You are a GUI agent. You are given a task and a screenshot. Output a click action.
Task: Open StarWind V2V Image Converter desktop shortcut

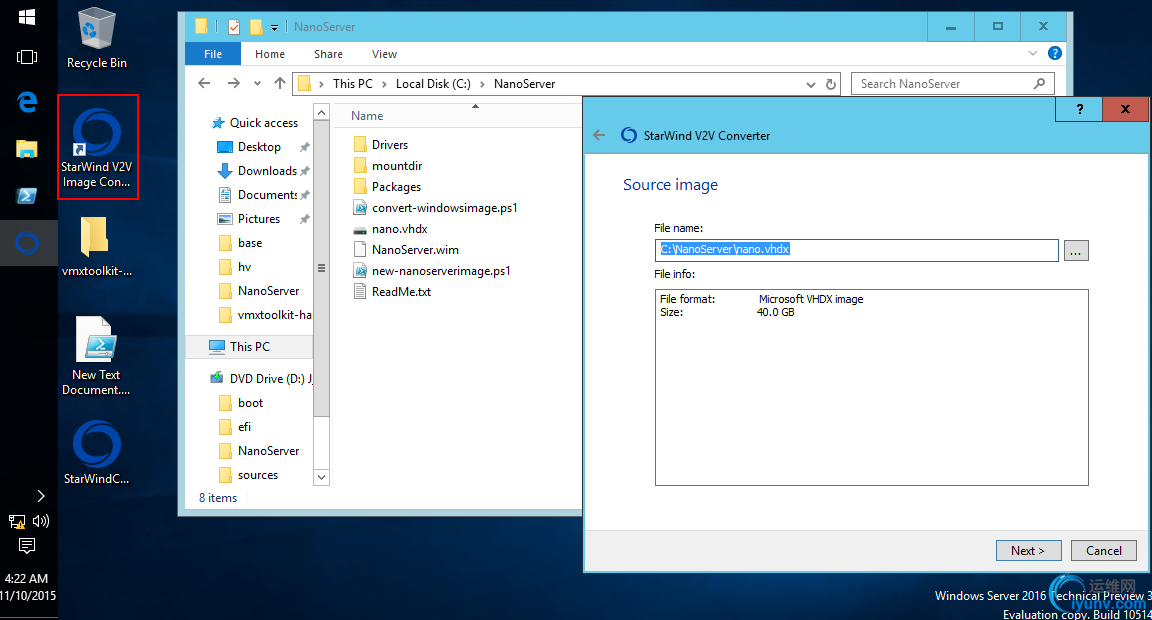97,146
